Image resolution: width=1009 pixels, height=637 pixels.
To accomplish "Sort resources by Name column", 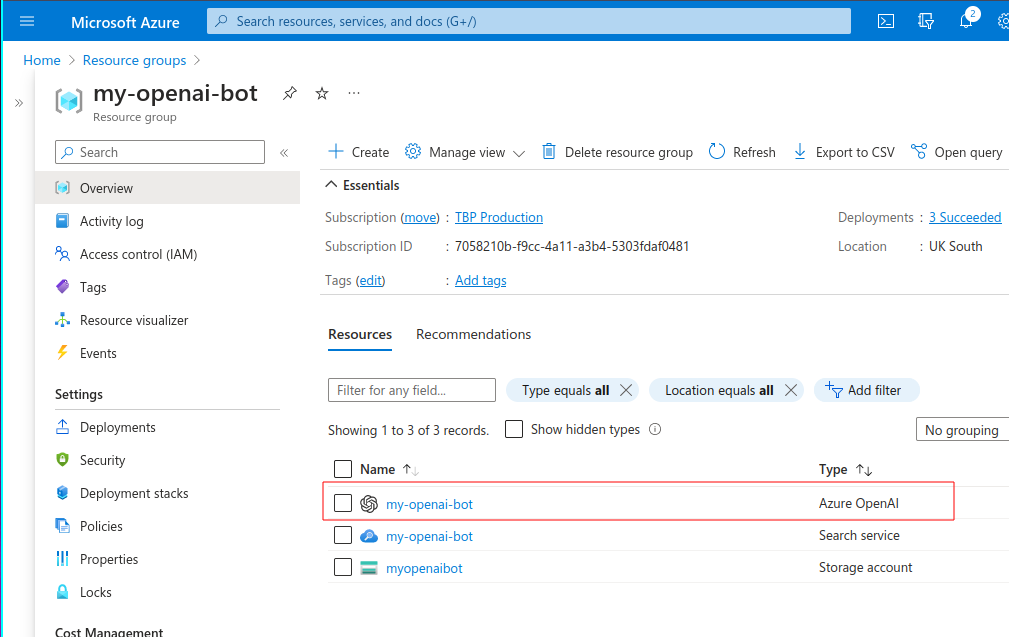I will point(389,470).
